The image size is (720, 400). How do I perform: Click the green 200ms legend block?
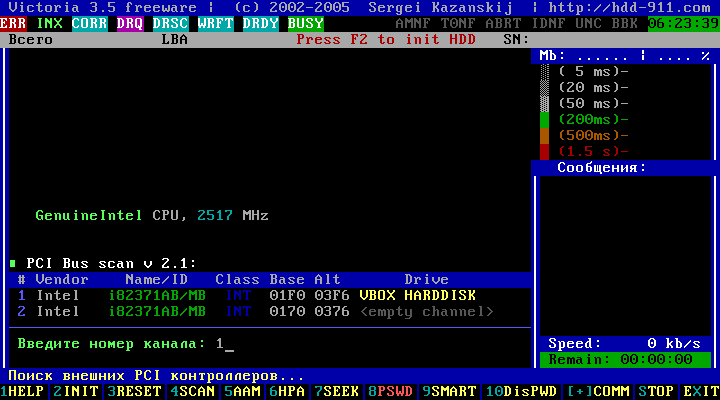(545, 120)
